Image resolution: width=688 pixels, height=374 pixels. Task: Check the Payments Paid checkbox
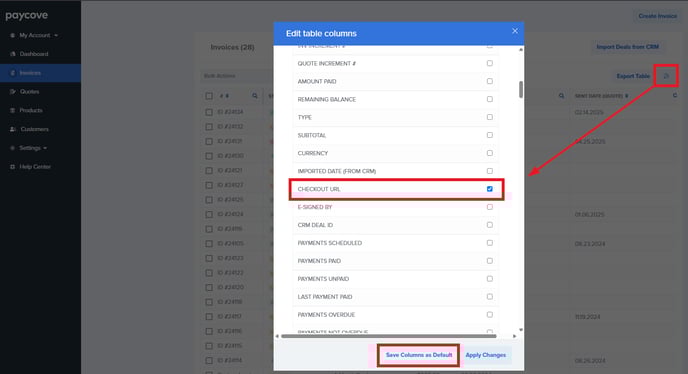click(x=490, y=261)
